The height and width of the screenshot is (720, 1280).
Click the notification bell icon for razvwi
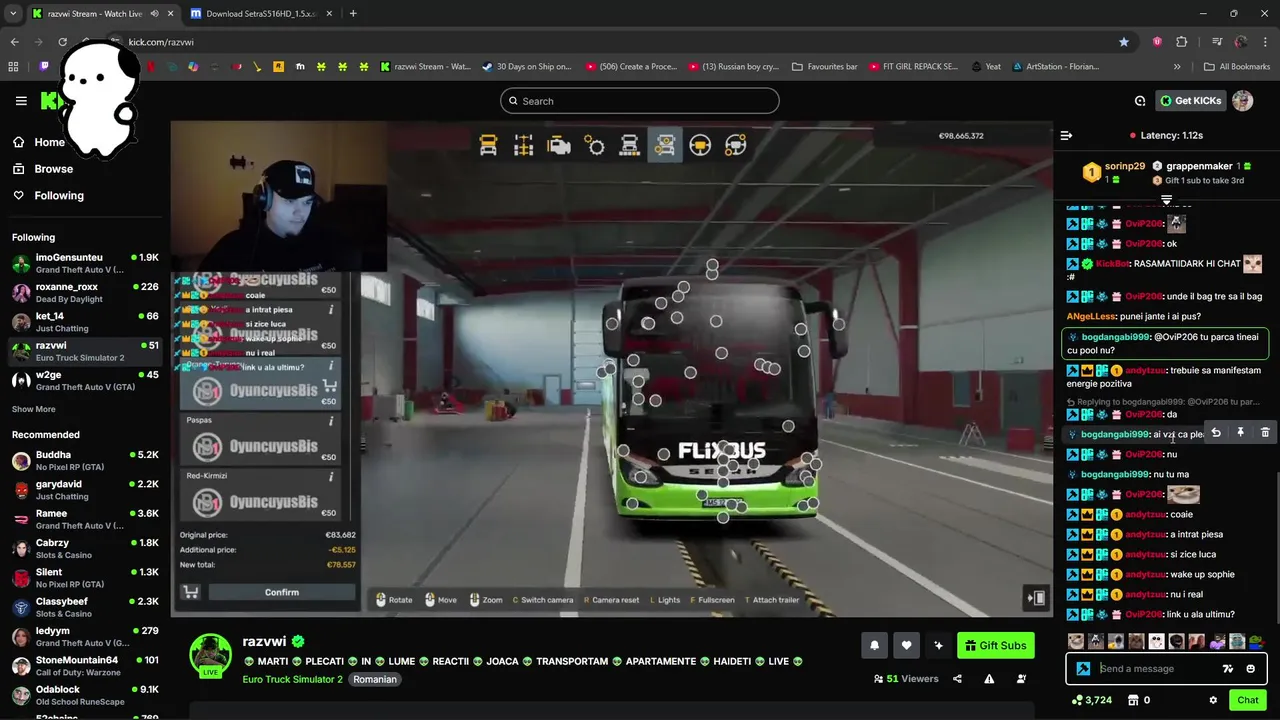[x=874, y=646]
